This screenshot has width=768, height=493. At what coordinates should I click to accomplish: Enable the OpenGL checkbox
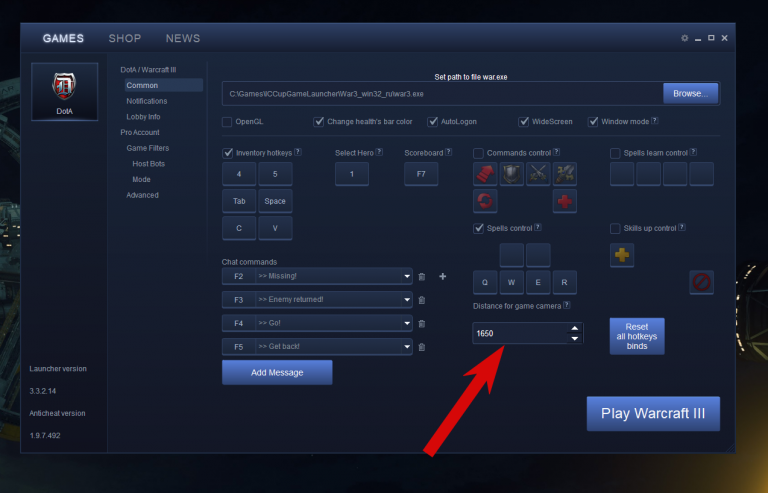[x=227, y=121]
